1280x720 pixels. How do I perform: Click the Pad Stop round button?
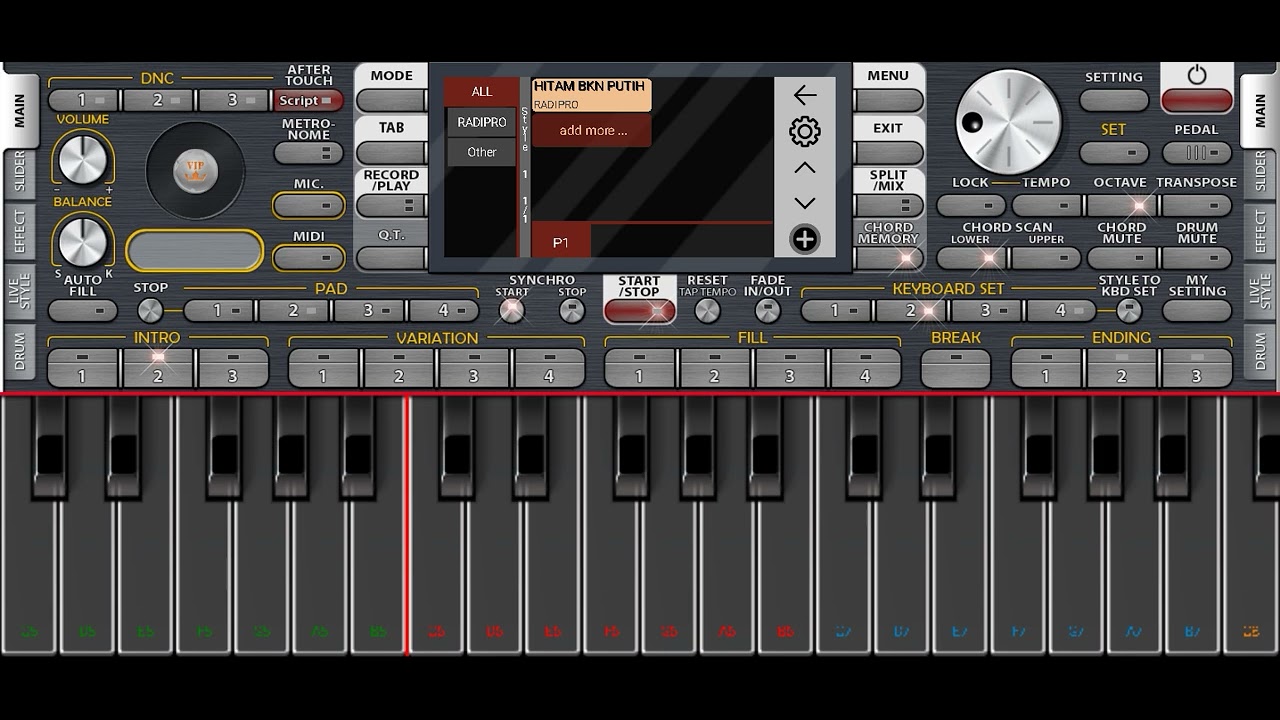click(x=150, y=310)
